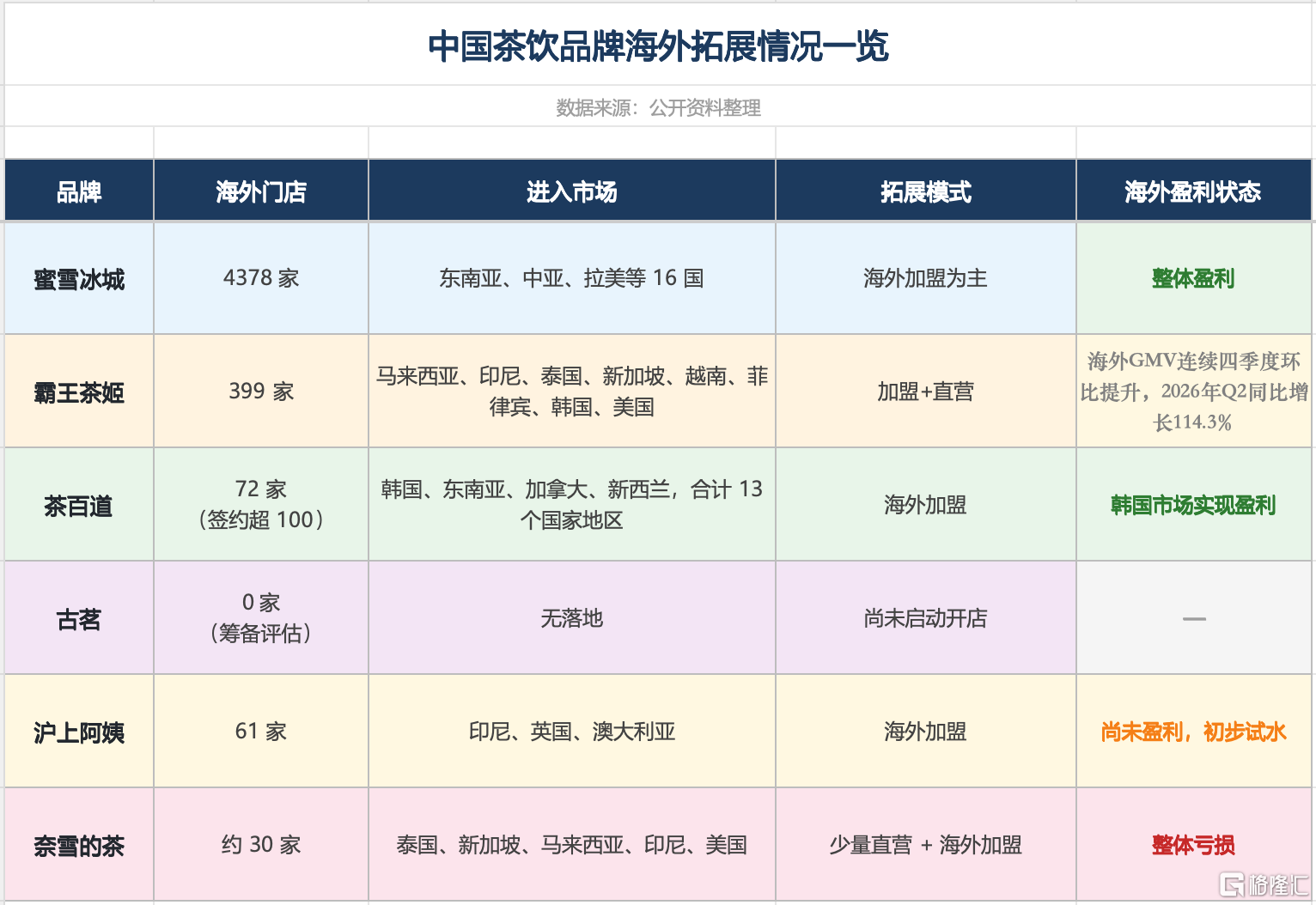The width and height of the screenshot is (1316, 905).
Task: Click the 进入市场 column header
Action: pos(572,191)
